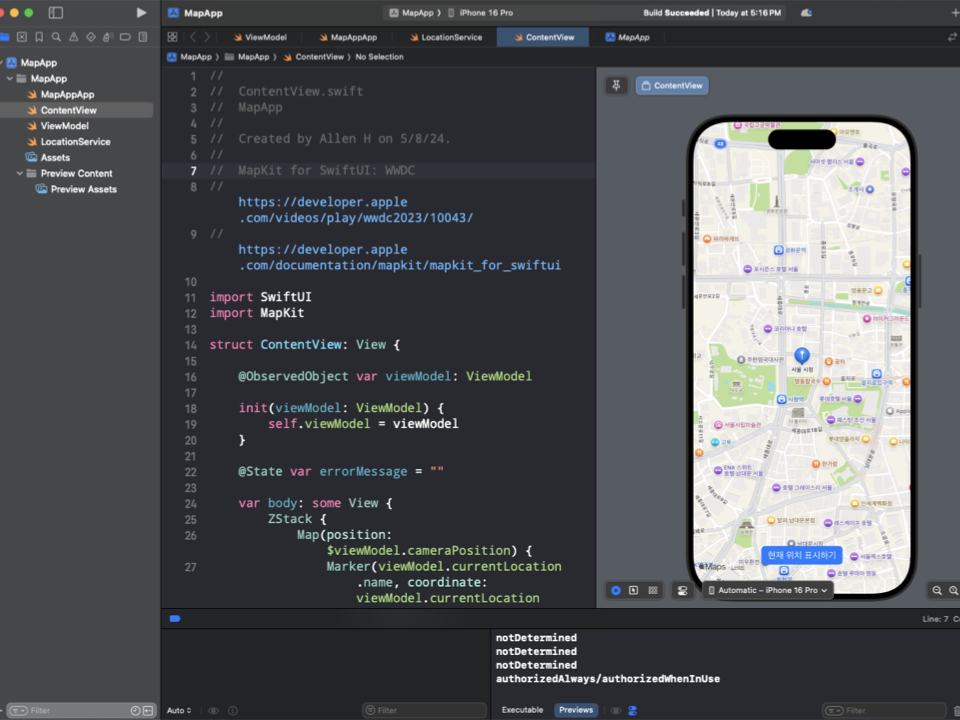Open the Bookmark navigator icon
This screenshot has height=720, width=960.
[39, 37]
